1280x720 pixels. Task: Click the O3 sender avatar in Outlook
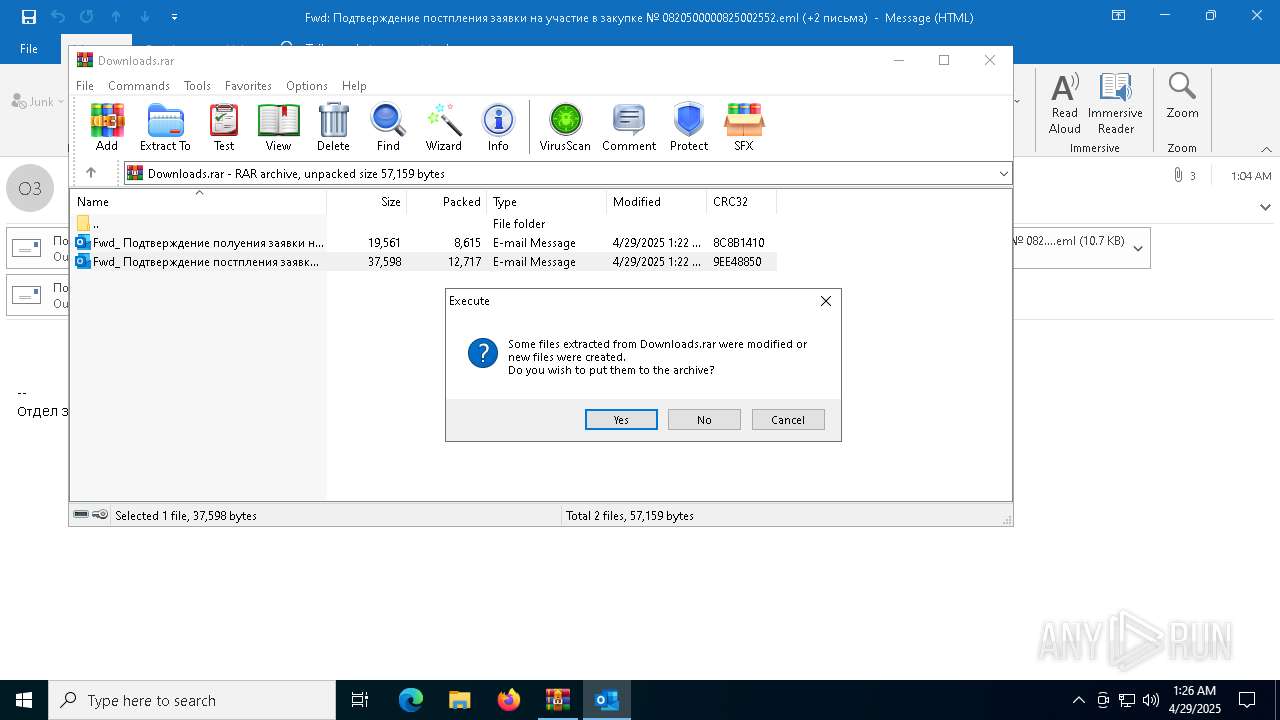click(x=30, y=188)
